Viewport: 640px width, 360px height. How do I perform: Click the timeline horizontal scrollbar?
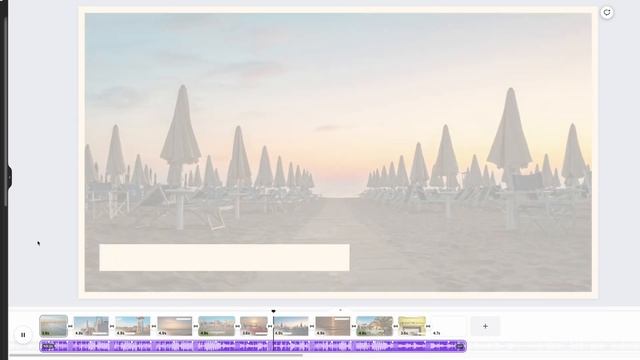156,355
